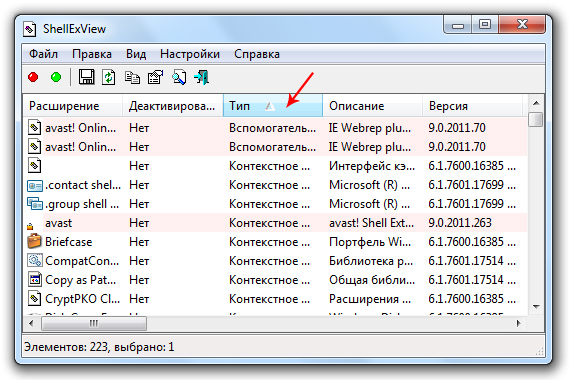Click the ShellExView title bar app icon
Screen dimensions: 569x380
(29, 29)
